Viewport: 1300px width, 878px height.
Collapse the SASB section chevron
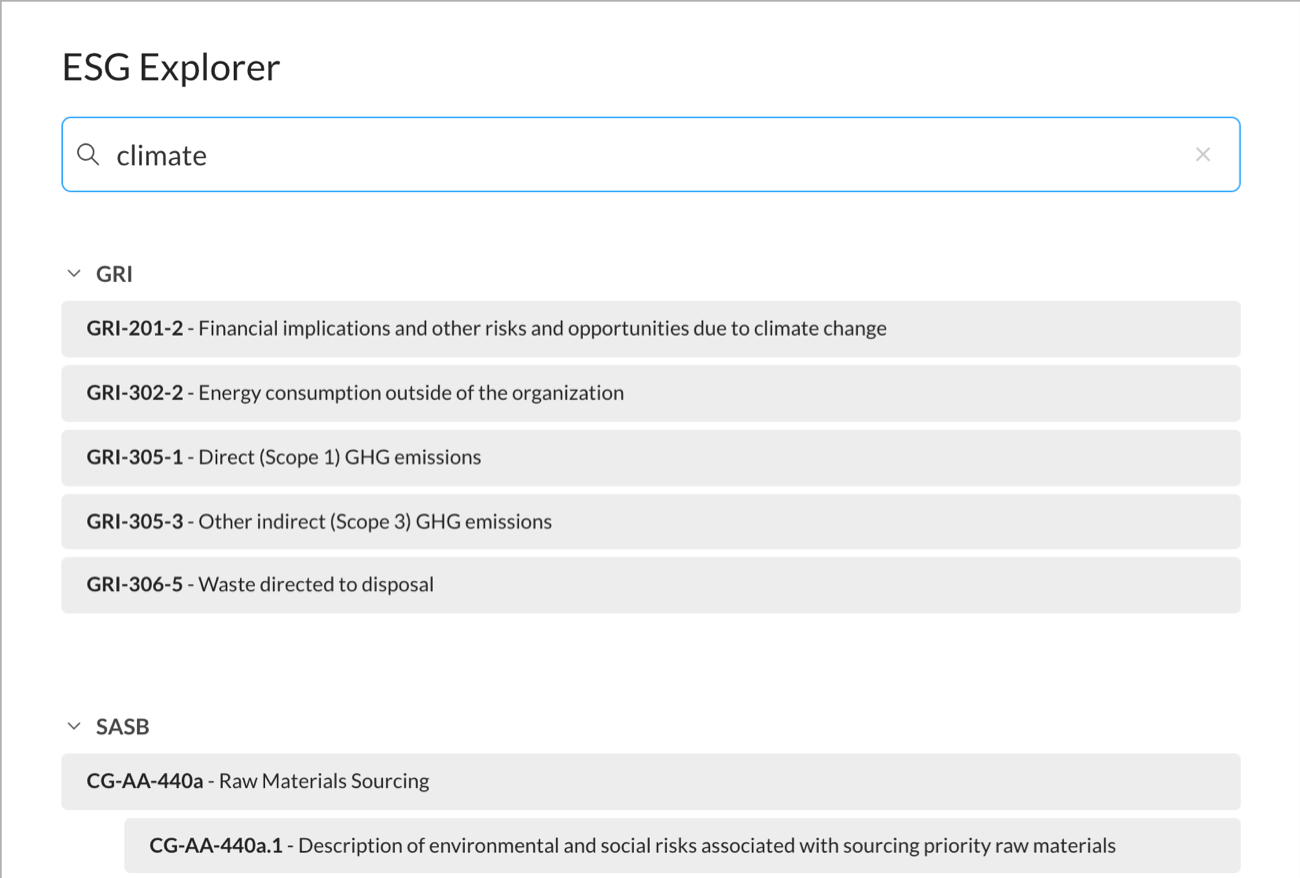point(74,727)
